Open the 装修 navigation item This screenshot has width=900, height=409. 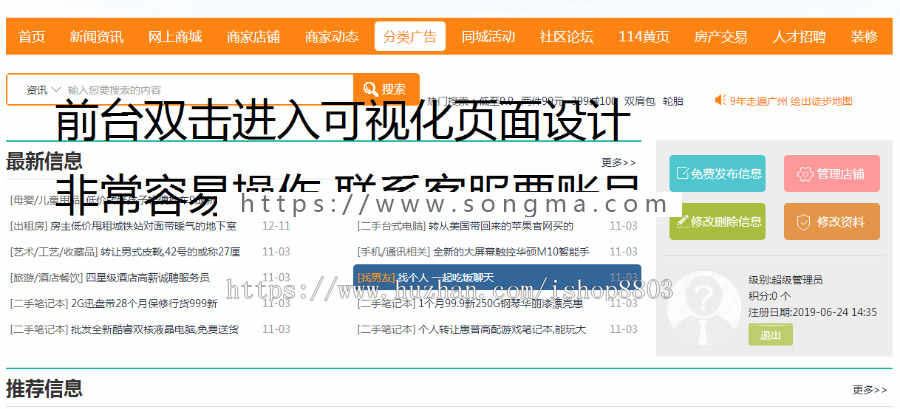[x=864, y=37]
